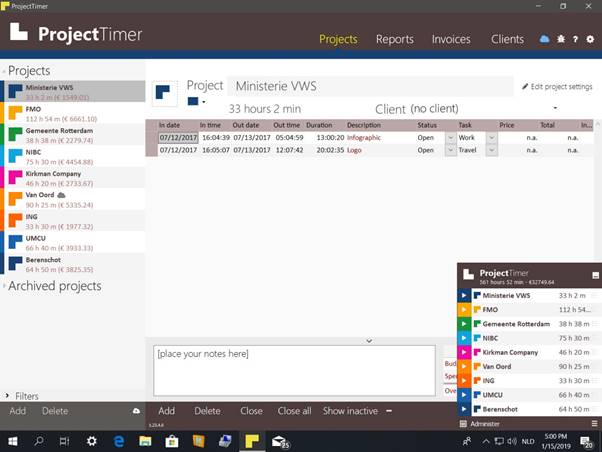The height and width of the screenshot is (452, 602).
Task: Toggle Show inactive entries
Action: 350,411
